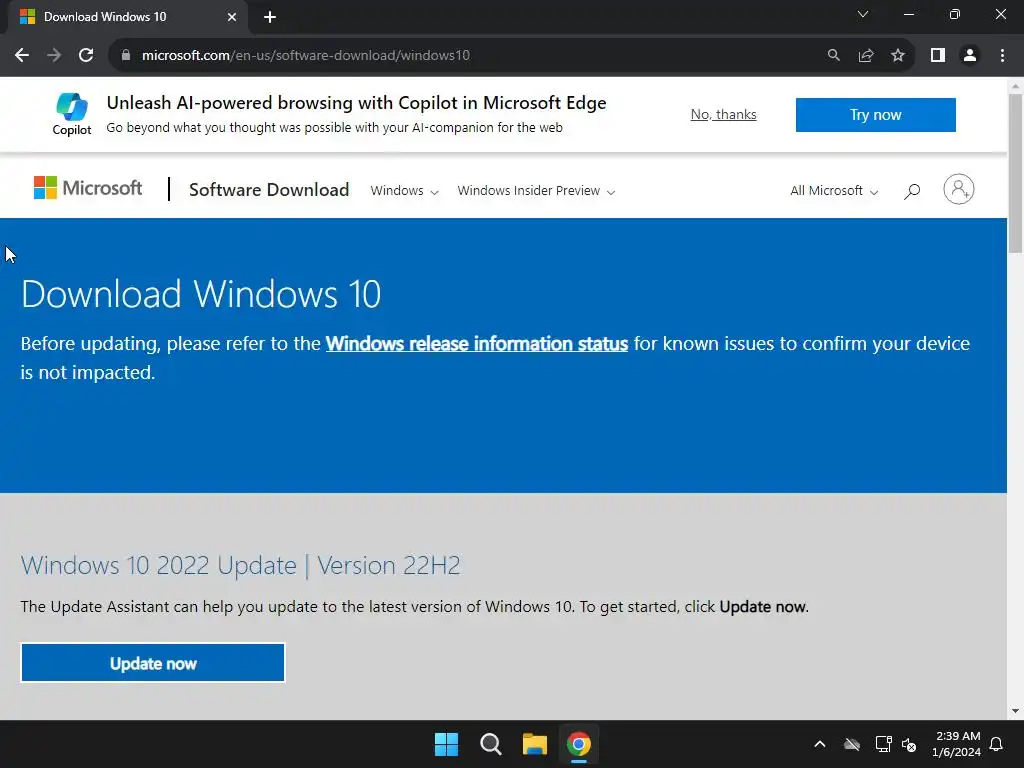Dismiss the banner with No, thanks

(724, 114)
